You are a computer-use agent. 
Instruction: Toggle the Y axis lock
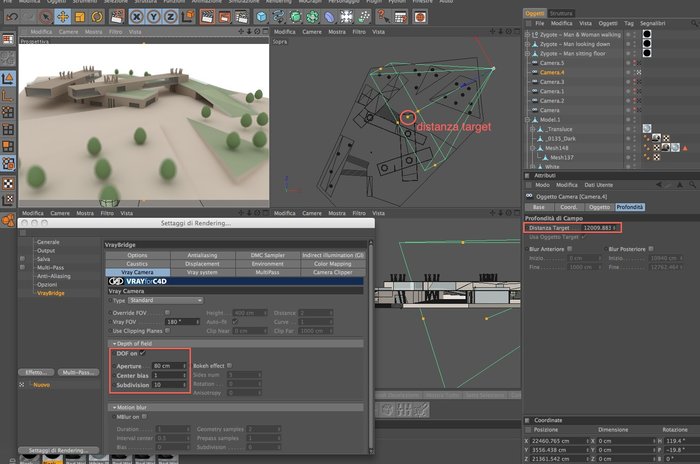click(153, 17)
